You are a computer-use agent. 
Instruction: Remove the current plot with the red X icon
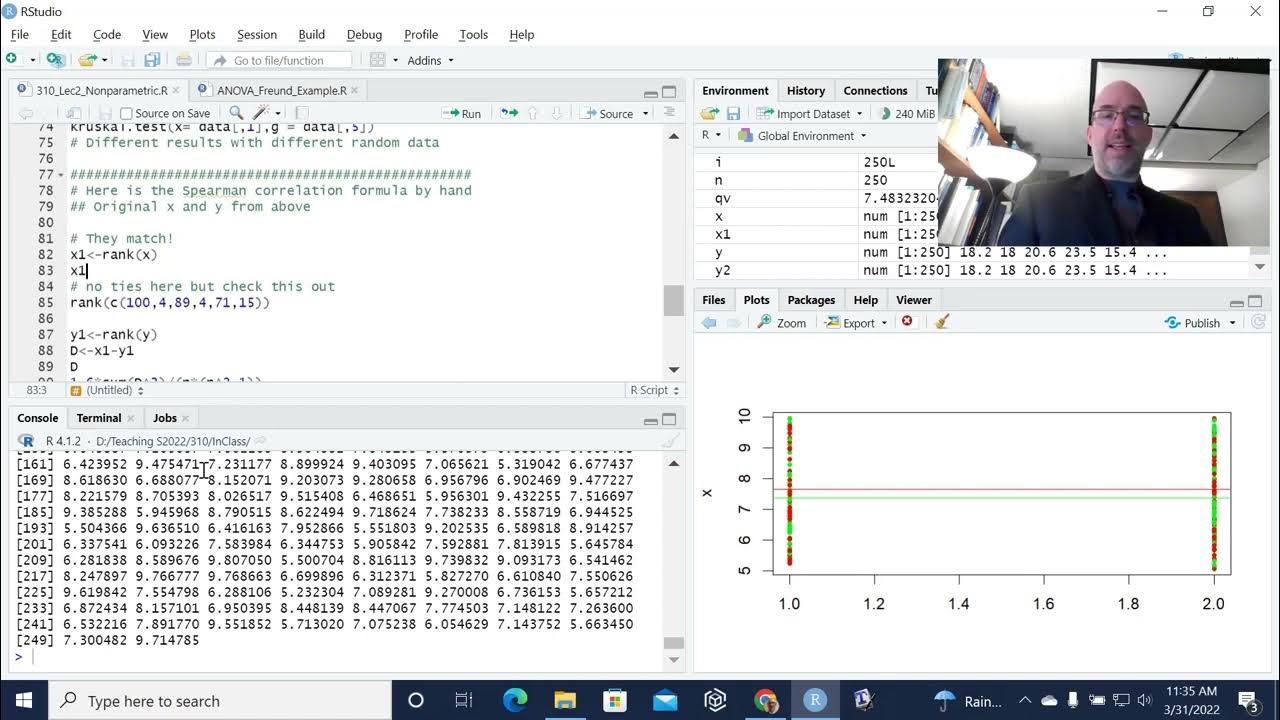[x=907, y=322]
